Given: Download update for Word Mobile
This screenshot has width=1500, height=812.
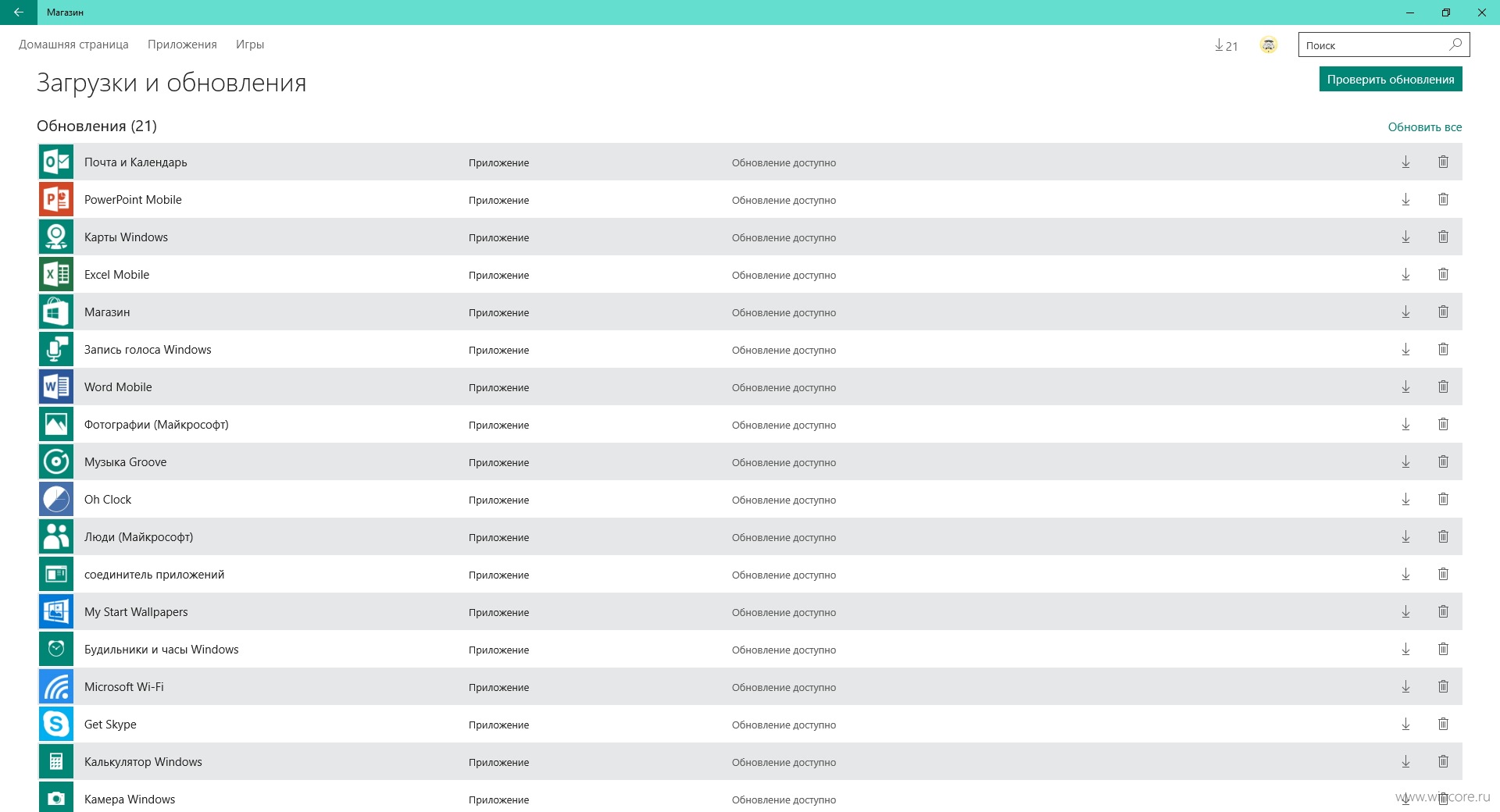Looking at the screenshot, I should tap(1405, 386).
